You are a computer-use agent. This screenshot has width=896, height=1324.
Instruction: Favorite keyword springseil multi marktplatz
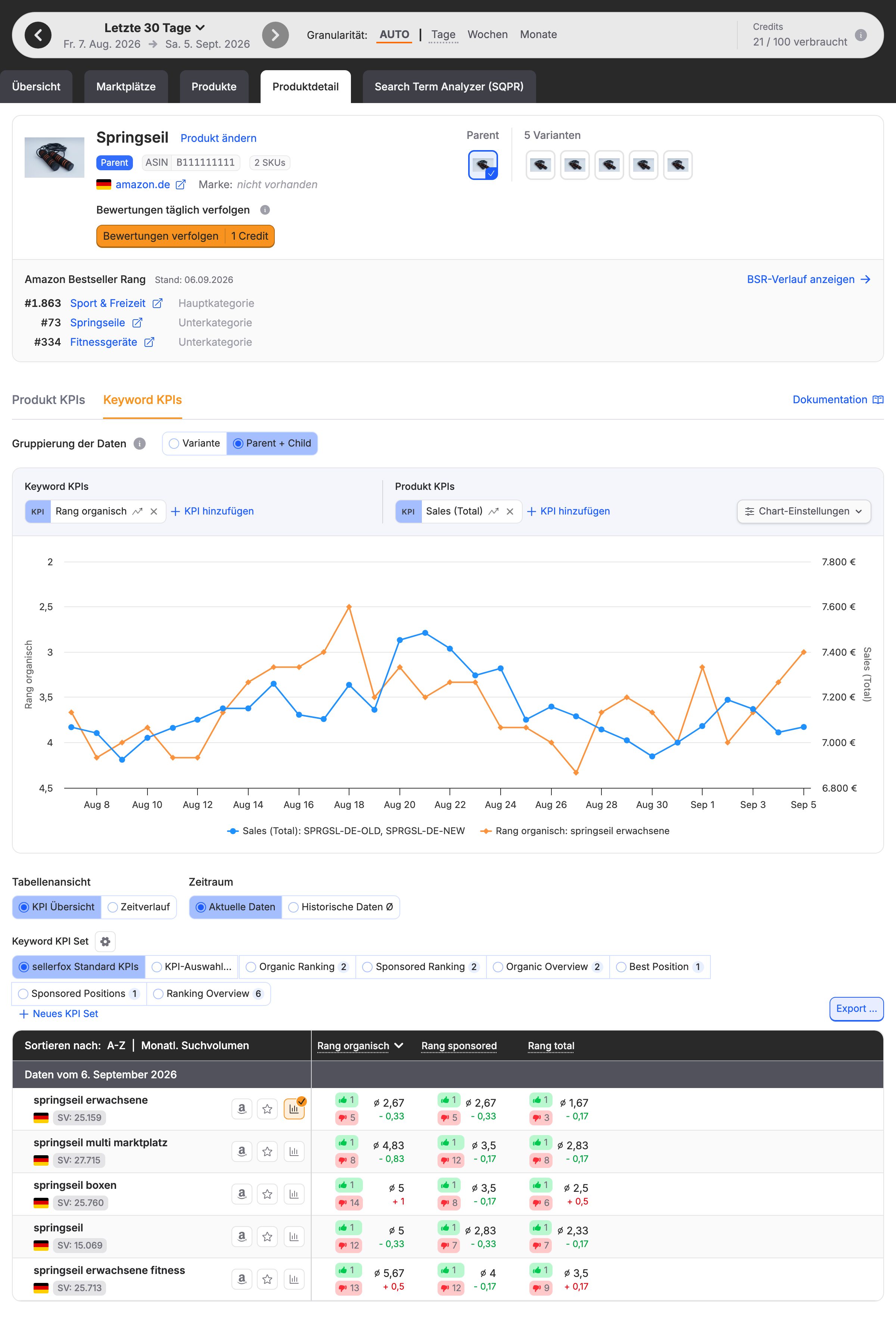click(x=267, y=1151)
